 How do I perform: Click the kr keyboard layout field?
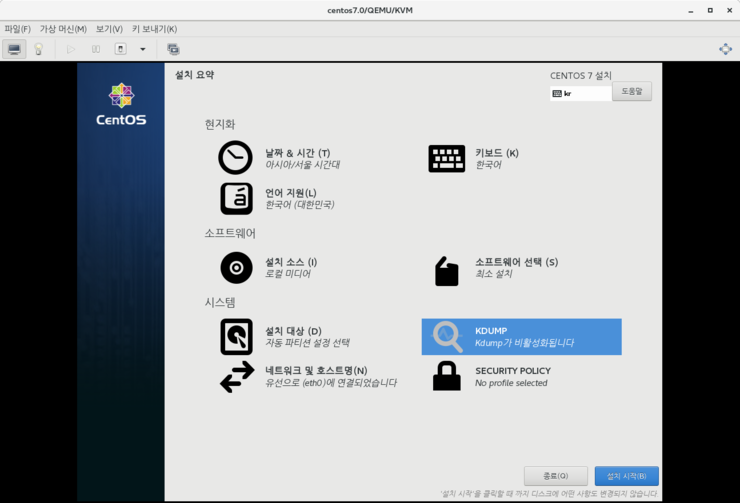click(x=581, y=93)
